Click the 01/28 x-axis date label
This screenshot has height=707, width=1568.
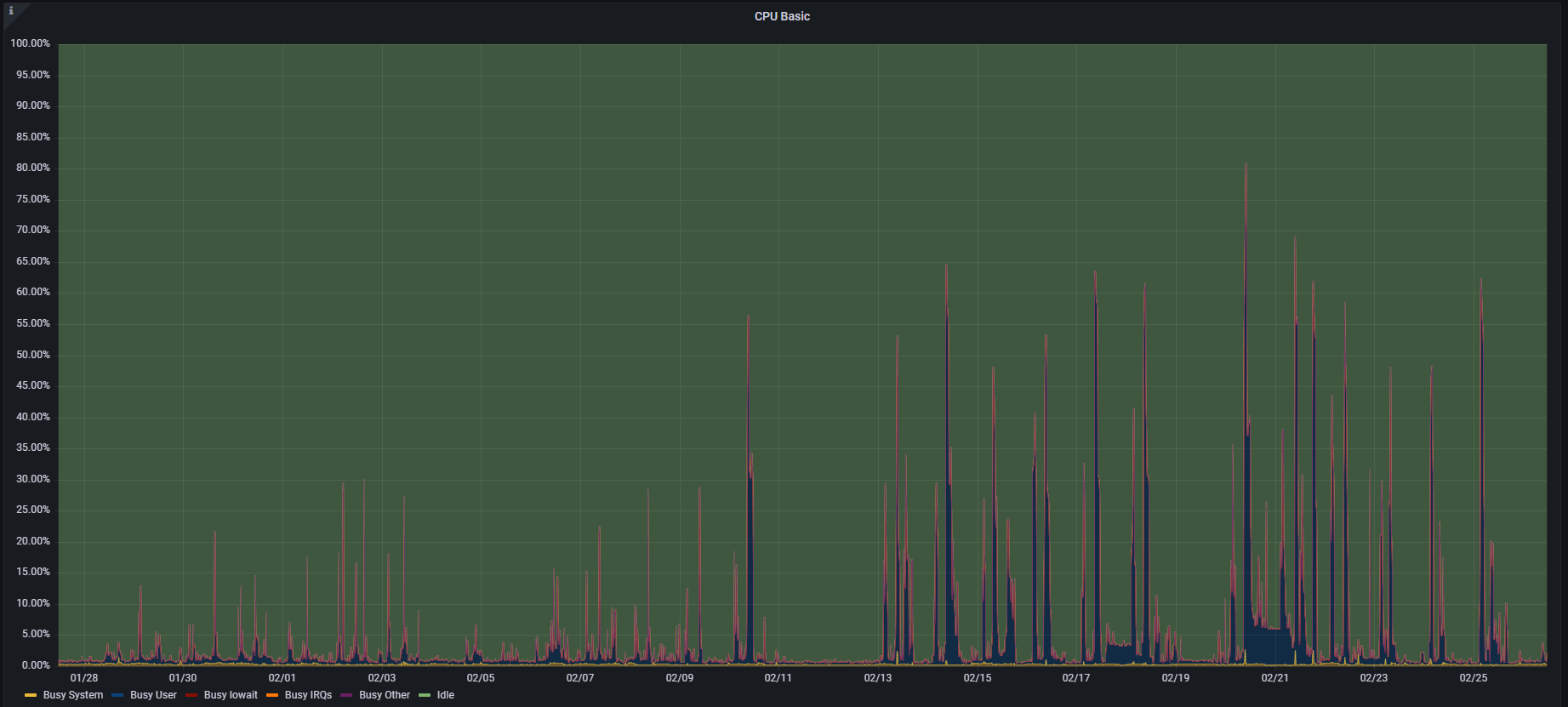84,678
